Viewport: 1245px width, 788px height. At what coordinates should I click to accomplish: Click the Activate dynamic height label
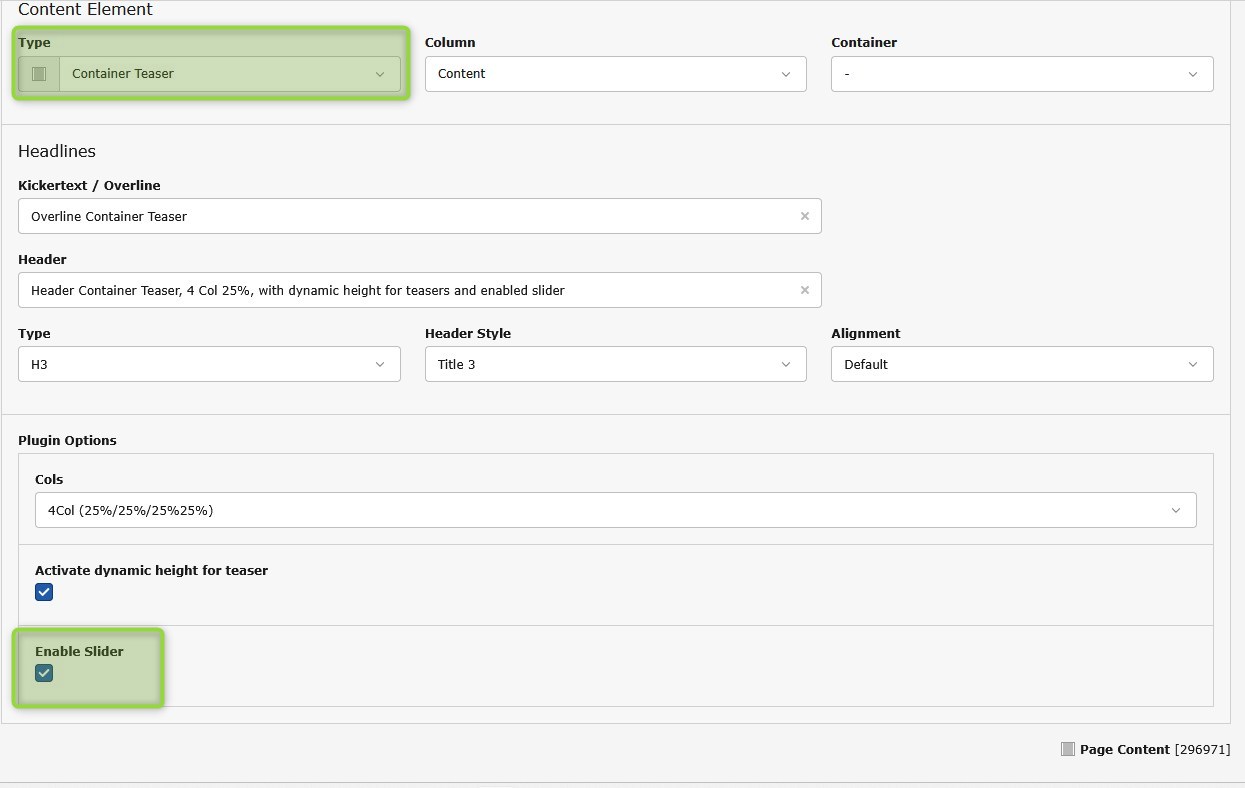151,570
